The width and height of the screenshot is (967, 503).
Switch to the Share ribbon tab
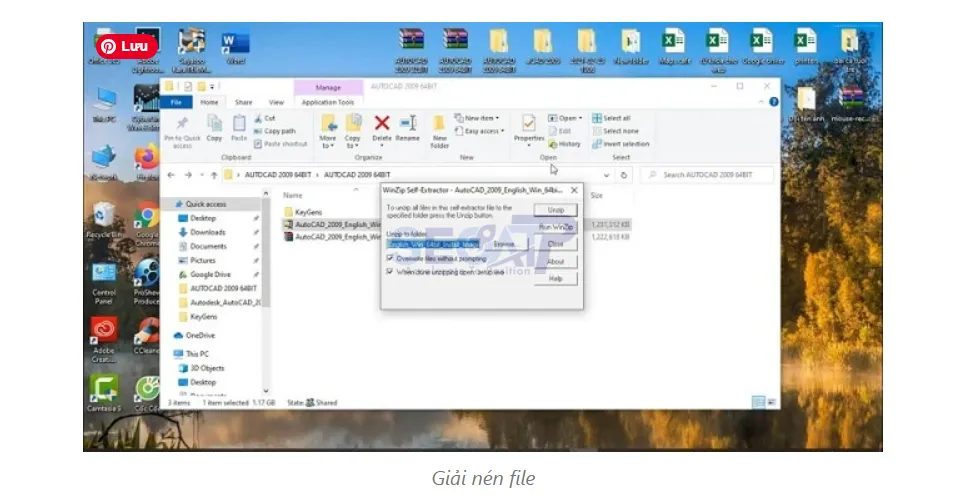243,102
